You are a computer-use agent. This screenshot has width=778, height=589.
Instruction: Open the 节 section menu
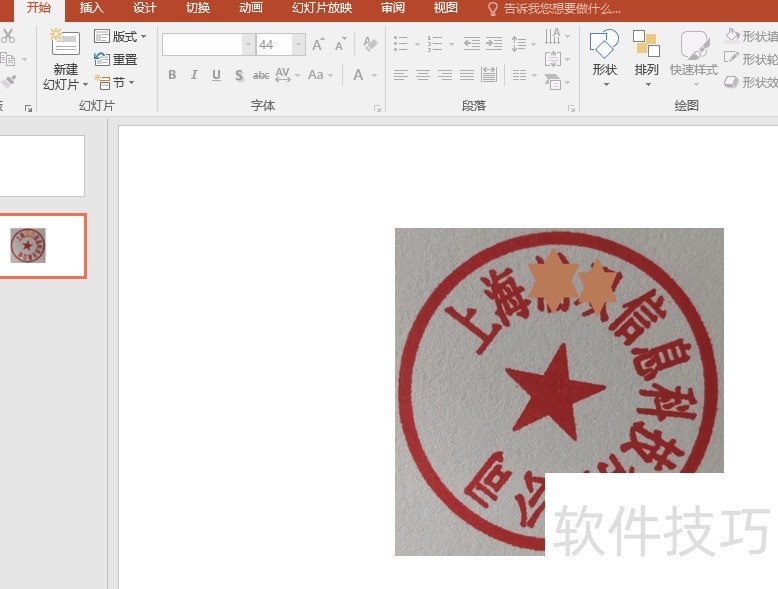114,82
